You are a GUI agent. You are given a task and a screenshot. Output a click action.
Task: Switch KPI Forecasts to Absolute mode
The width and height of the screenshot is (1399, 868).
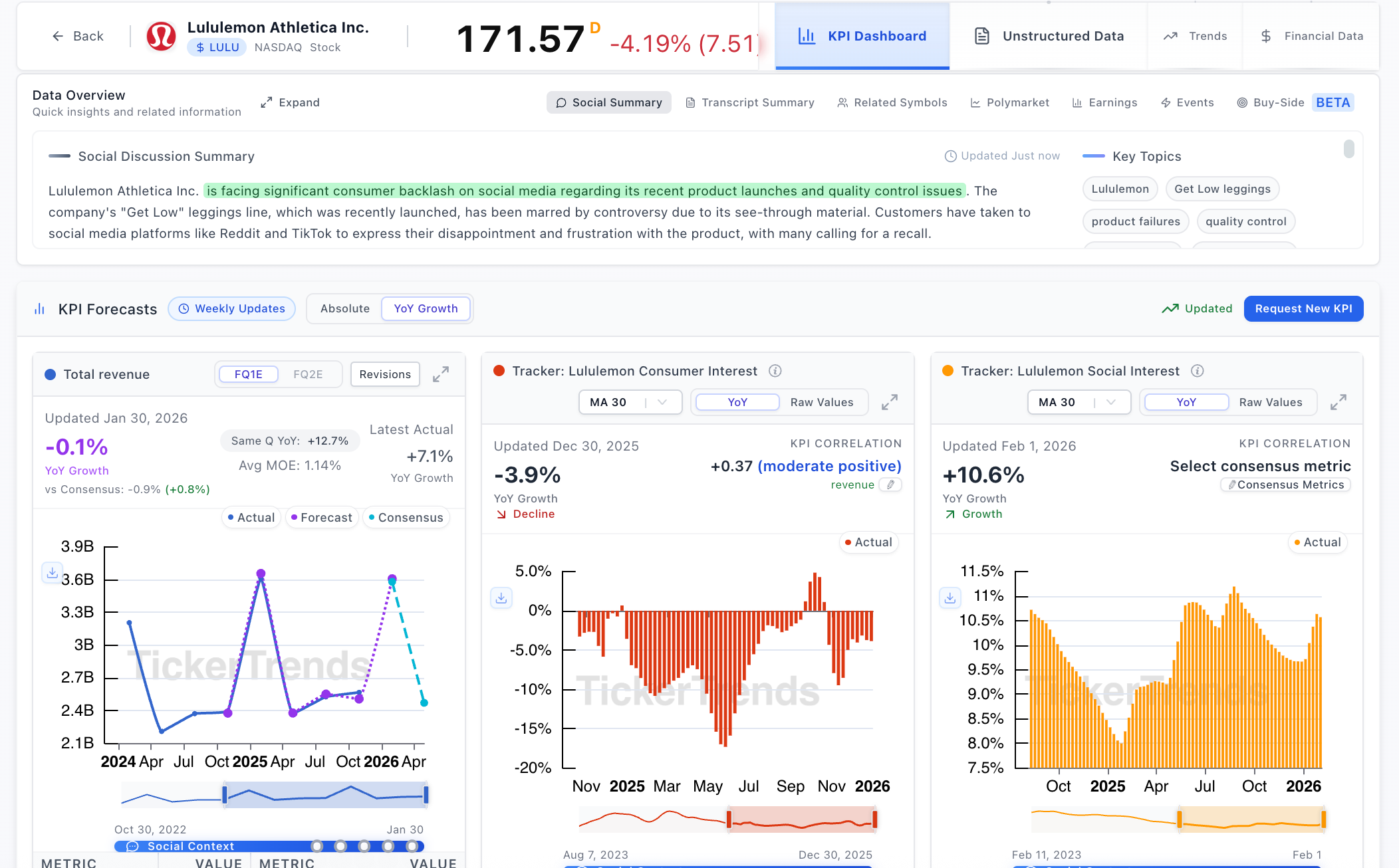344,308
